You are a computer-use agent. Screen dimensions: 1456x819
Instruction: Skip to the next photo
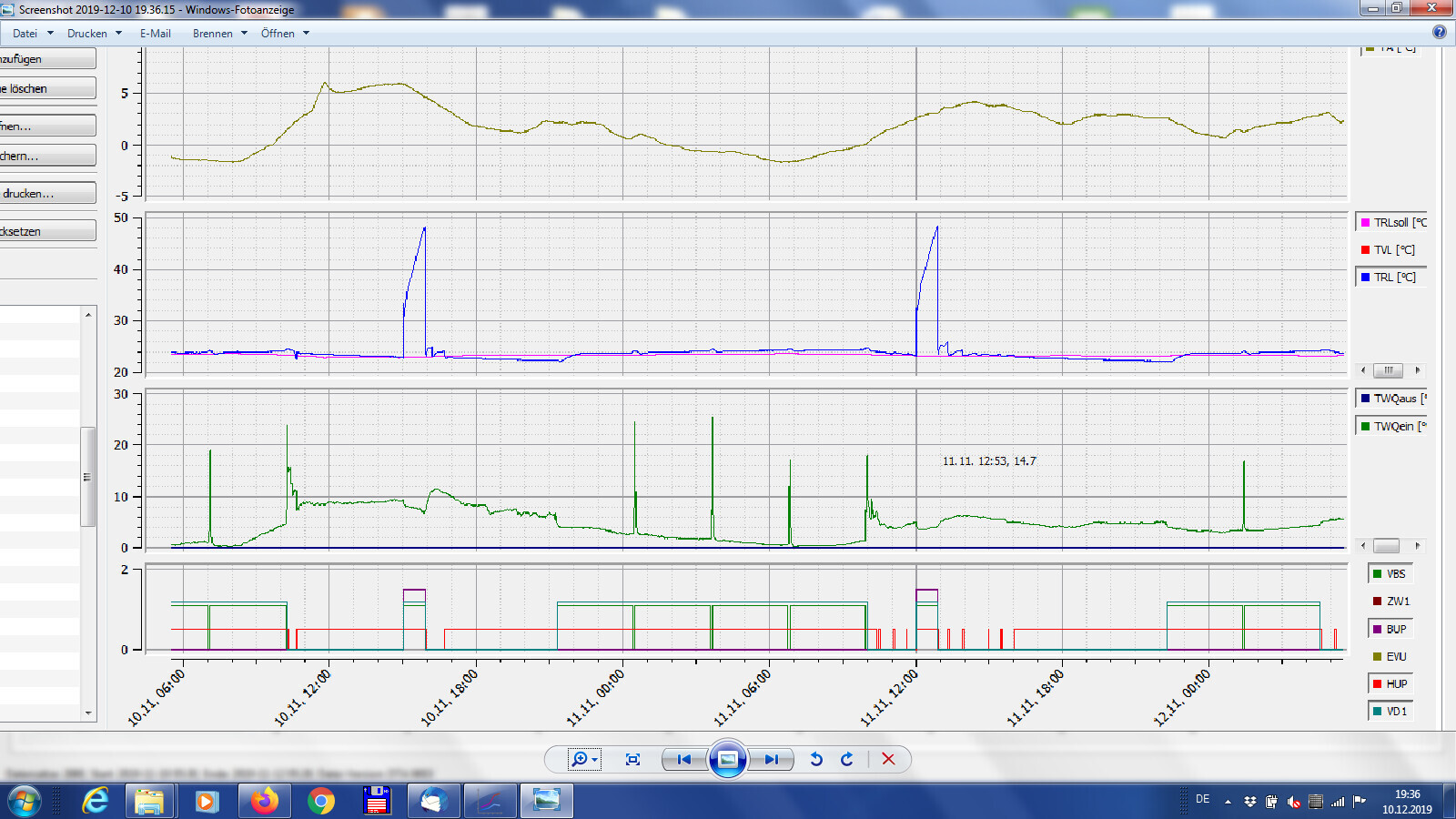click(772, 759)
